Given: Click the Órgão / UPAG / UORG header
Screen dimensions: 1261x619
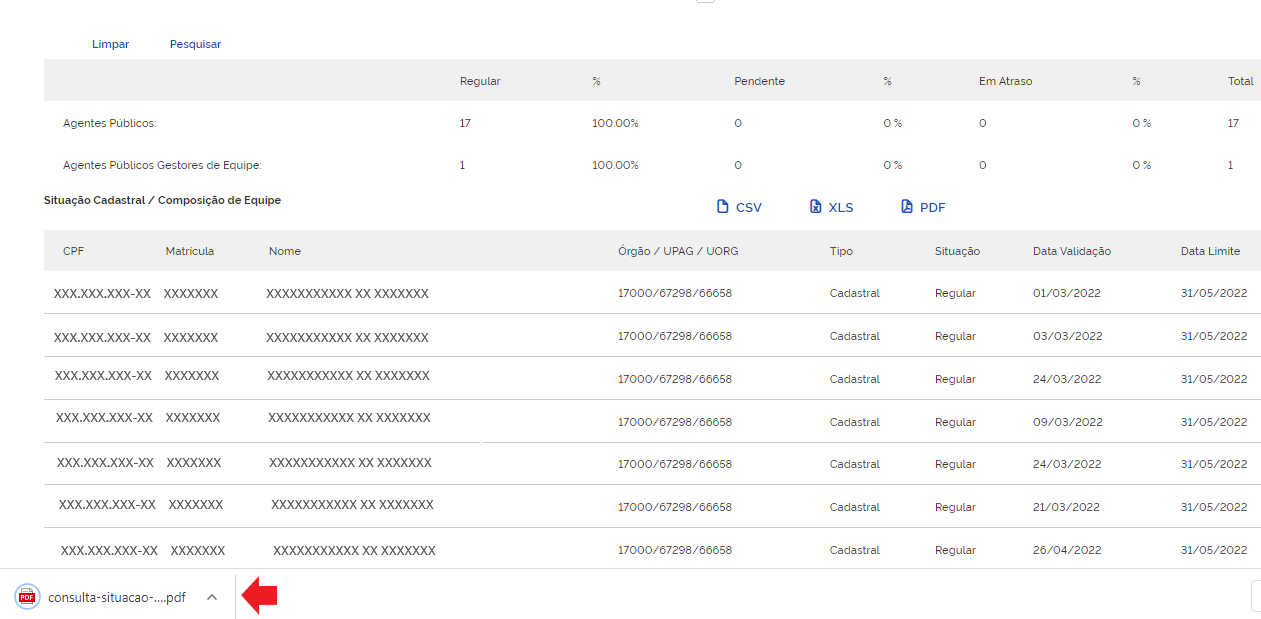Looking at the screenshot, I should point(678,251).
